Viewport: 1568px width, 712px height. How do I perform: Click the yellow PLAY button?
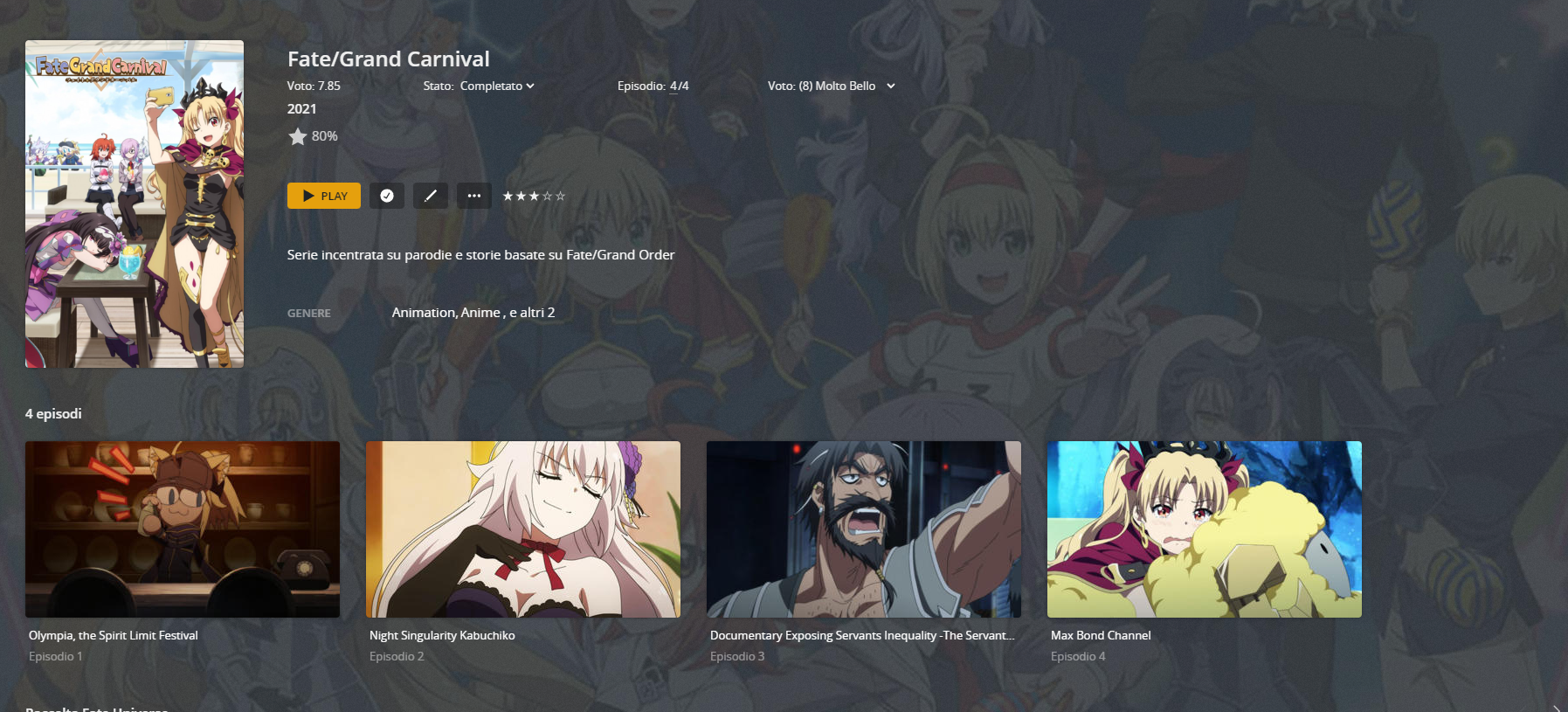click(x=323, y=196)
